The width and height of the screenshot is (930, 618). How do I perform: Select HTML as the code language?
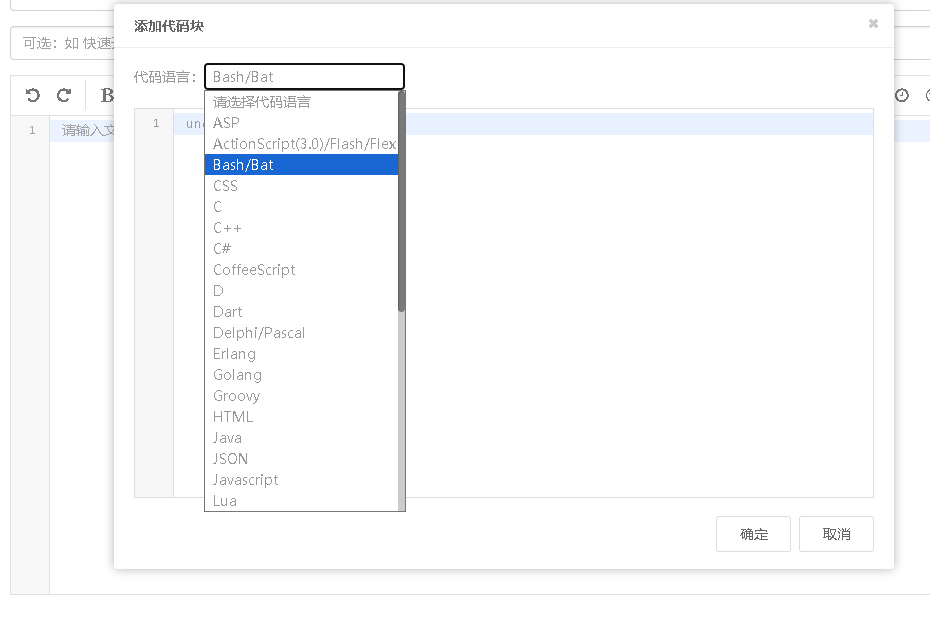(x=233, y=417)
